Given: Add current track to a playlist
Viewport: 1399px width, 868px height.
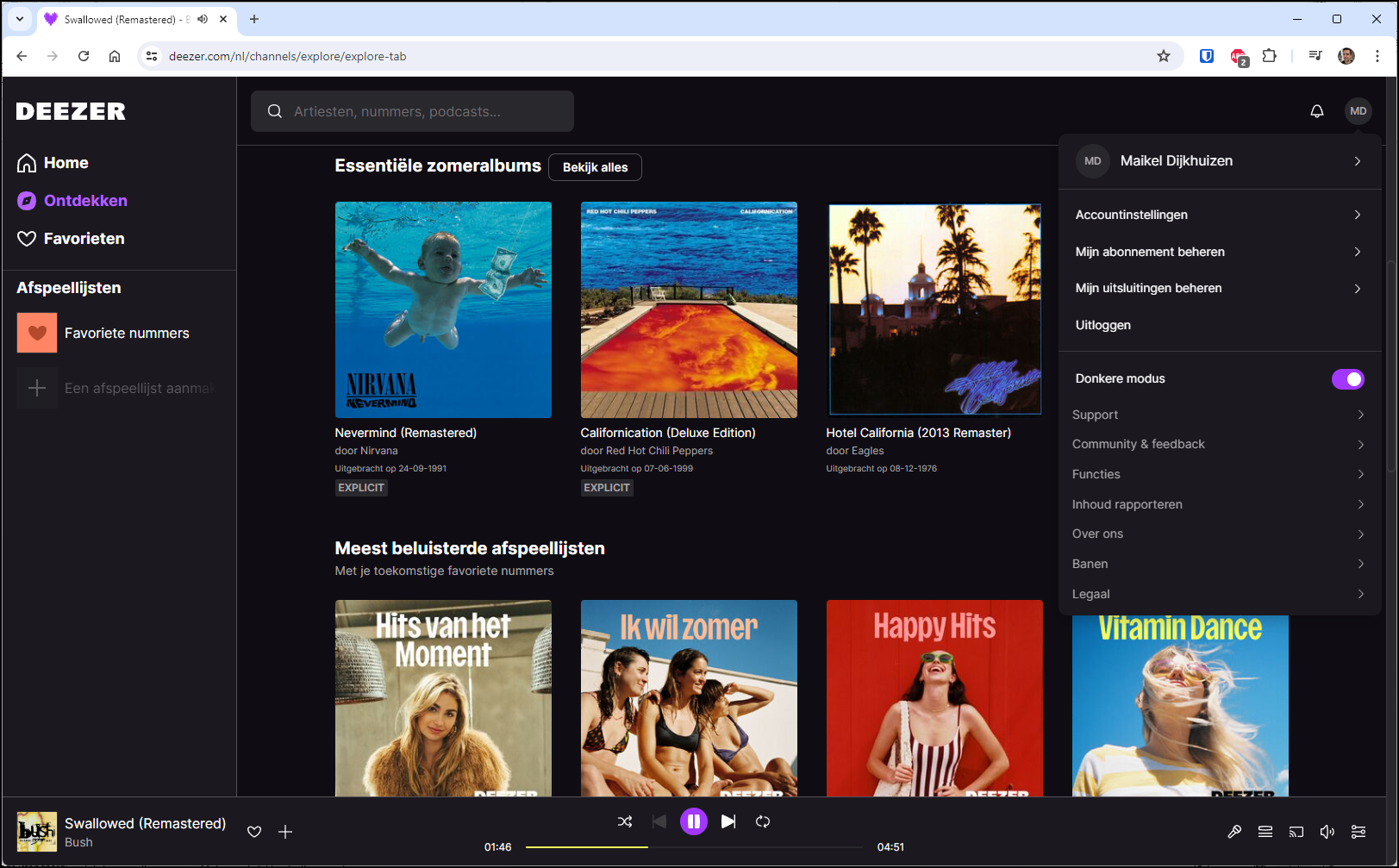Looking at the screenshot, I should [285, 832].
